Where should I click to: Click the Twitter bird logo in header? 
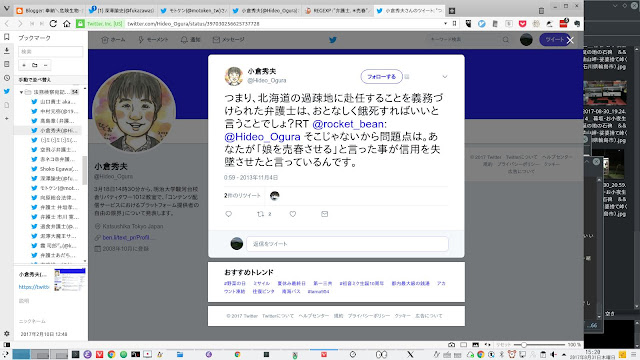[333, 40]
